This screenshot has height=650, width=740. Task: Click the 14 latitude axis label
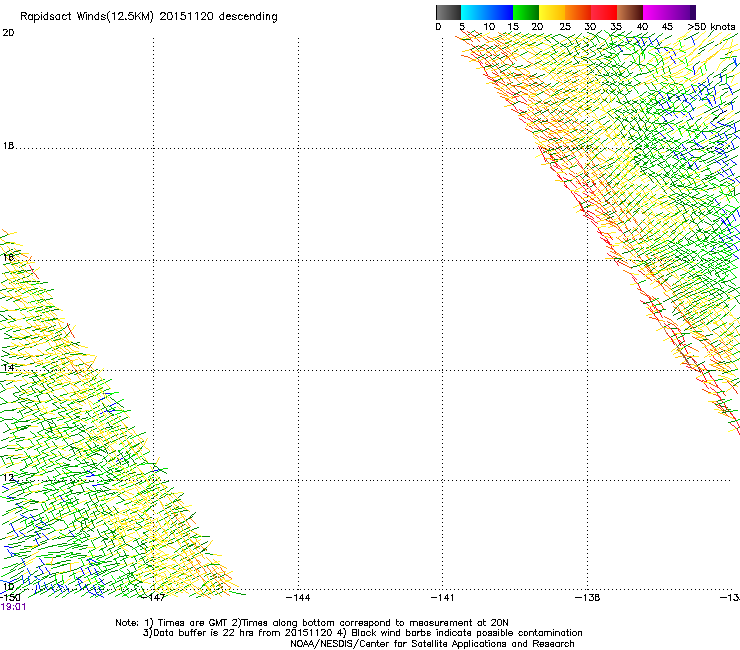tap(8, 368)
